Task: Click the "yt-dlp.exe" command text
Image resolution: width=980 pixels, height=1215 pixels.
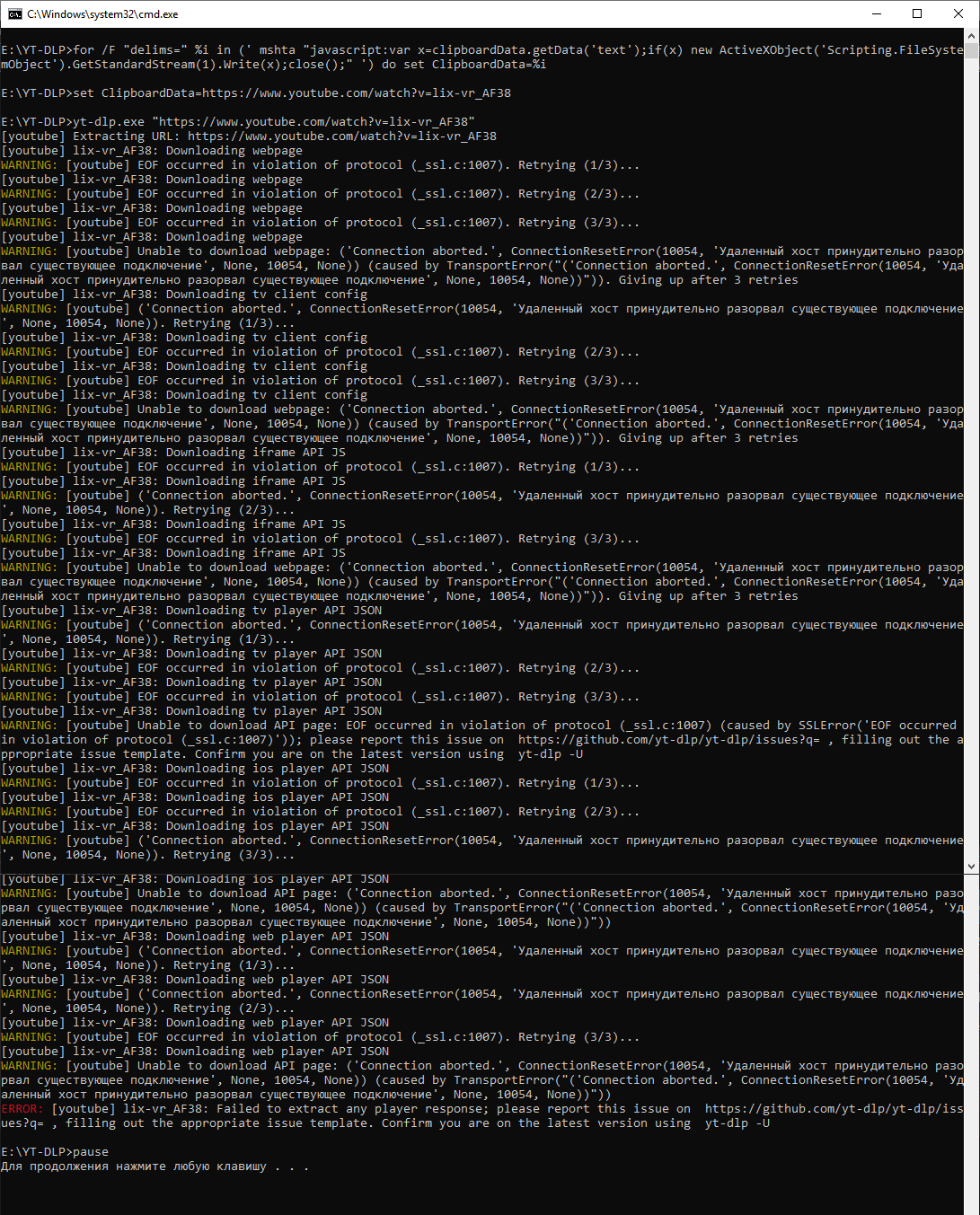Action: (108, 122)
